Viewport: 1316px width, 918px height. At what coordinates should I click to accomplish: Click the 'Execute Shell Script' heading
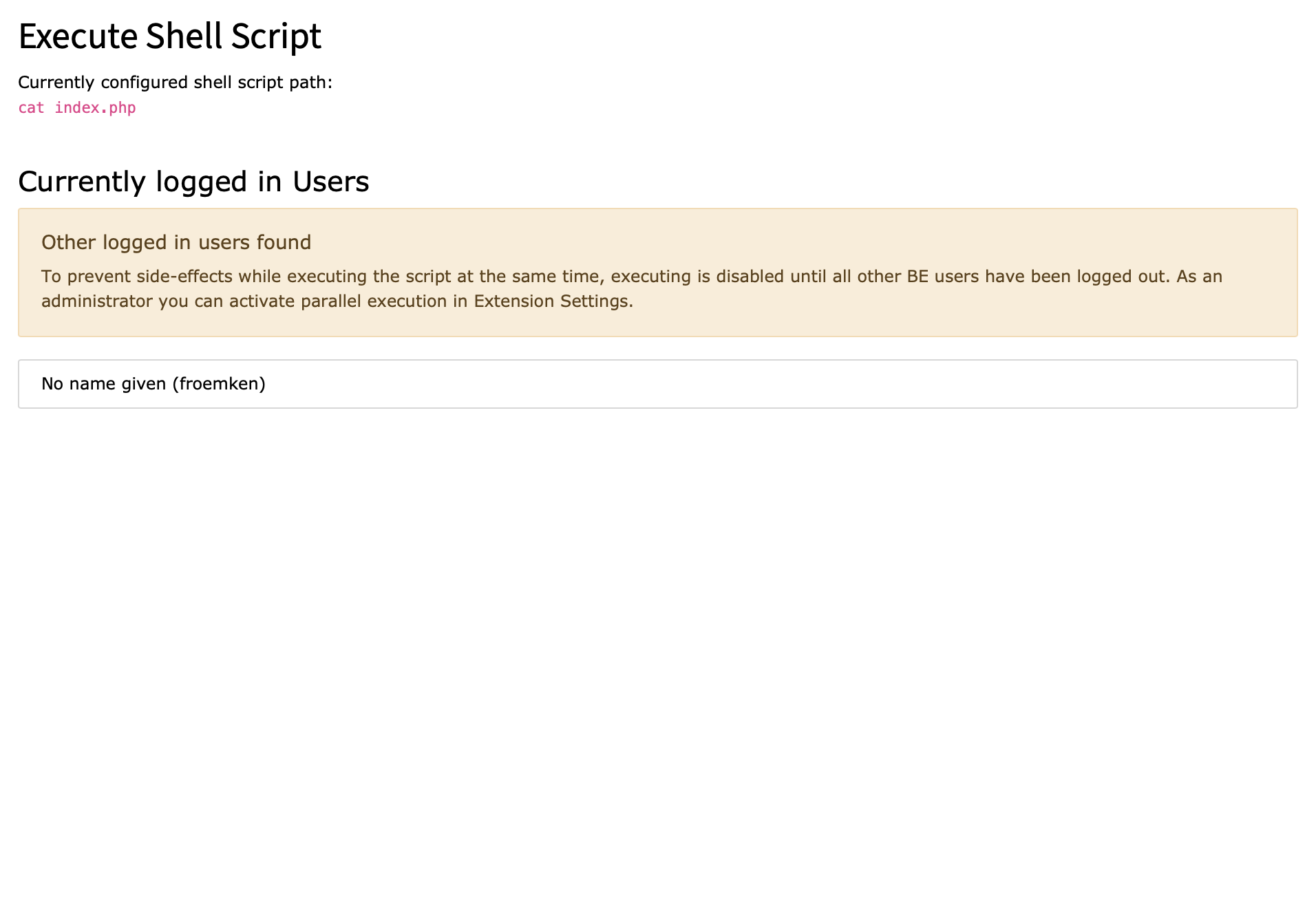pos(169,36)
